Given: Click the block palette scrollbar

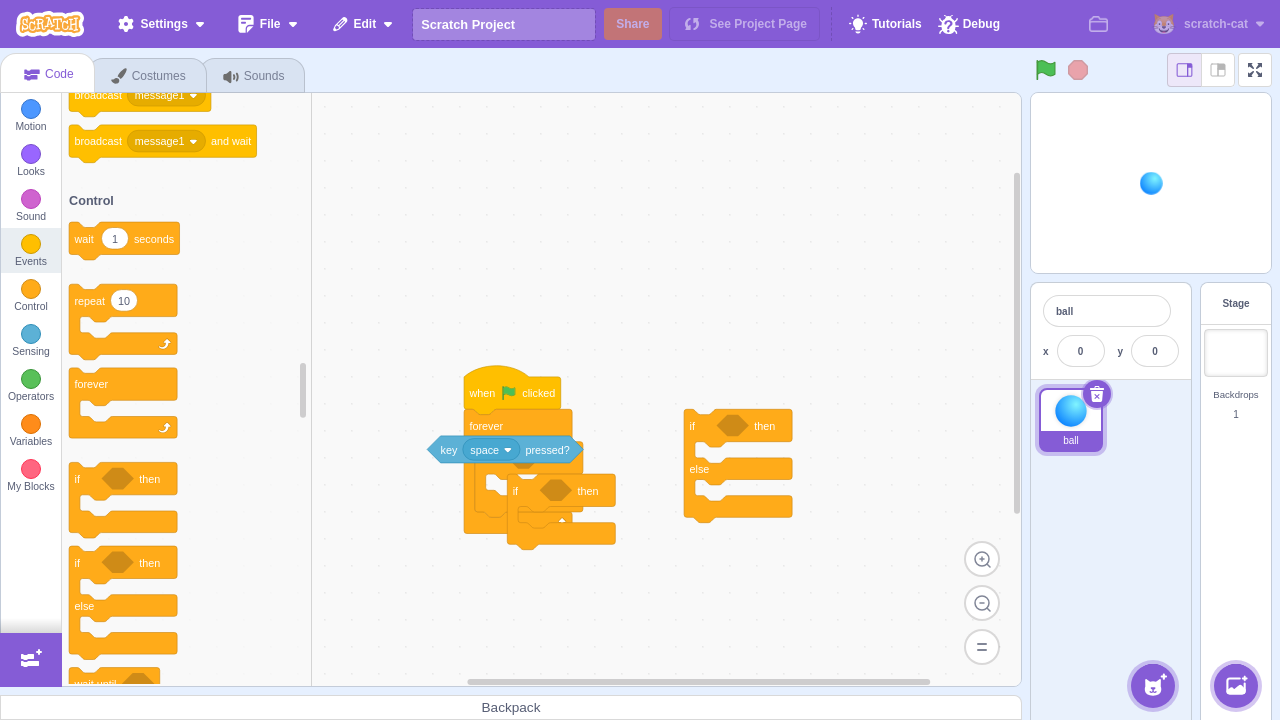Looking at the screenshot, I should [x=303, y=390].
